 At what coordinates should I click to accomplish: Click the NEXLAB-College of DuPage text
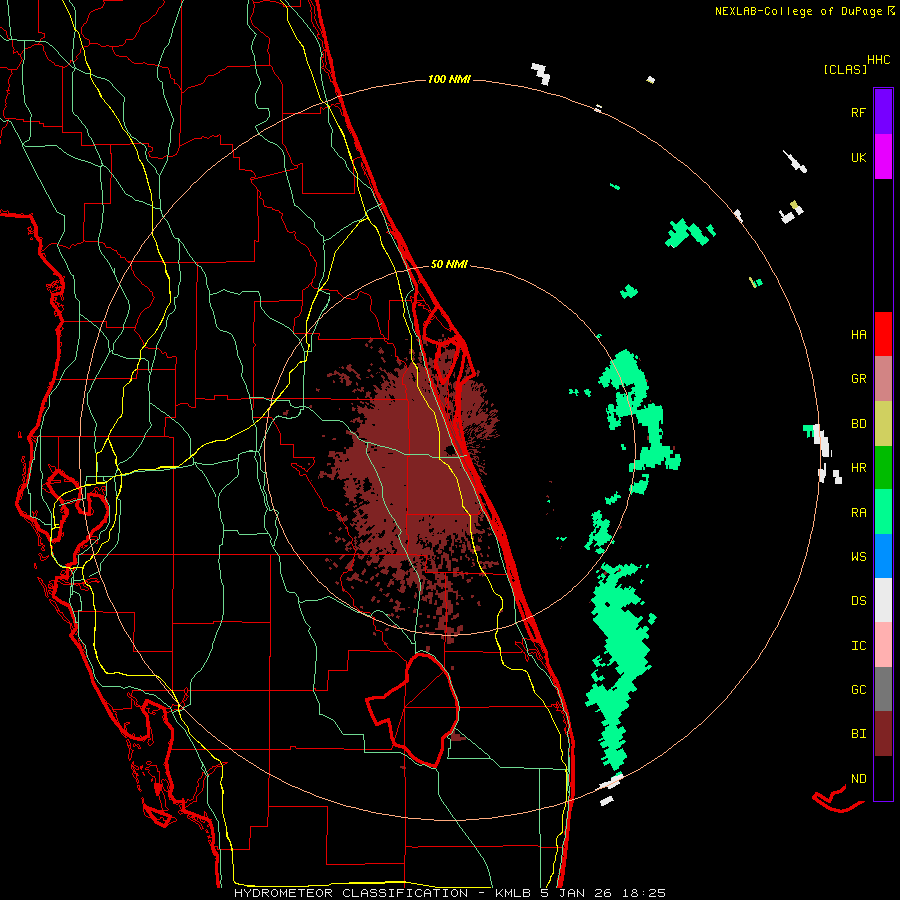point(800,11)
